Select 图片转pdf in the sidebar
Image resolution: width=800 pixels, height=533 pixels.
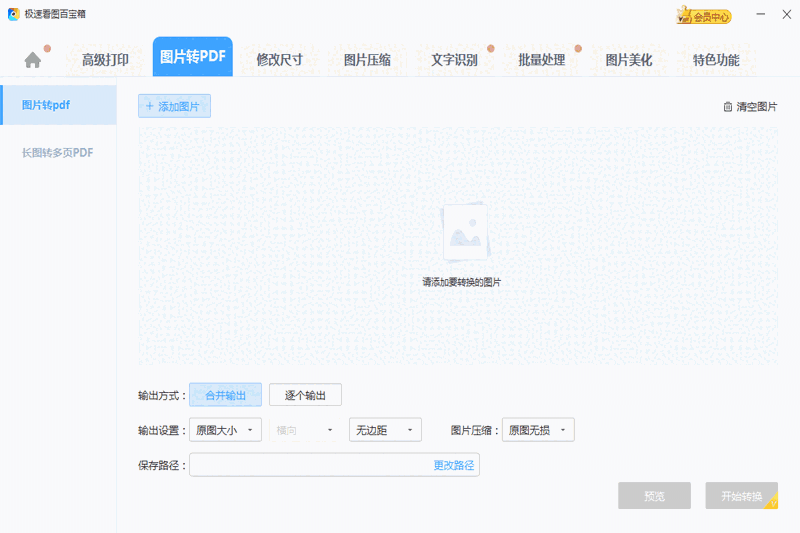[59, 105]
